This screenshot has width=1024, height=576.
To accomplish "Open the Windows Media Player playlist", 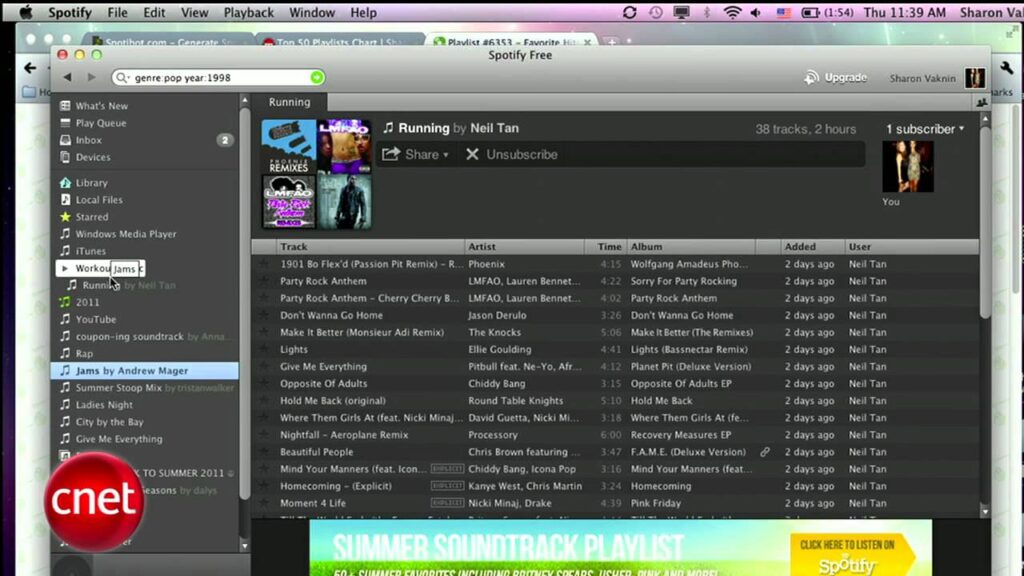I will click(125, 234).
